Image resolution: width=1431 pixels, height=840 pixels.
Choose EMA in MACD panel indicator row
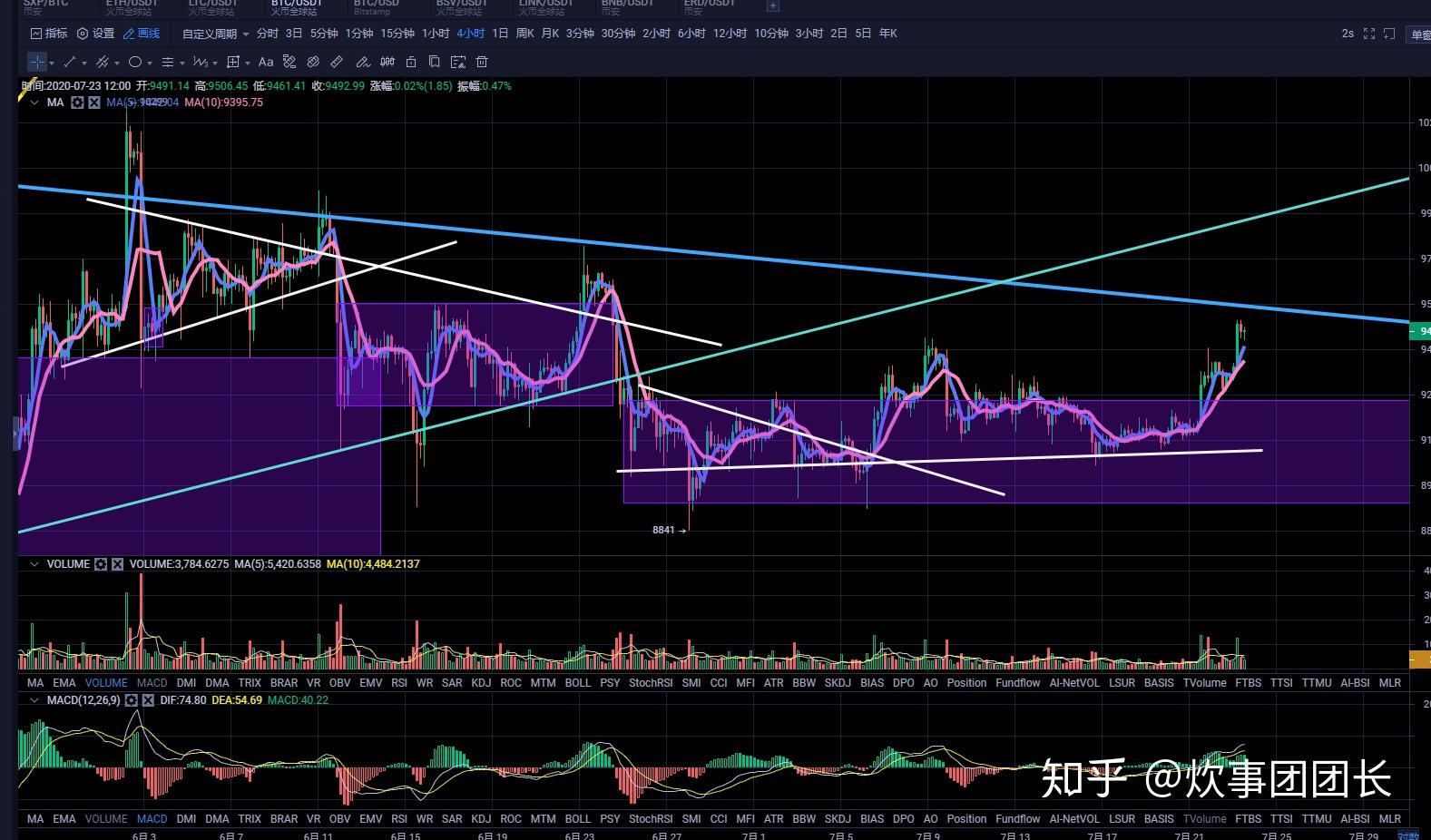coord(64,819)
